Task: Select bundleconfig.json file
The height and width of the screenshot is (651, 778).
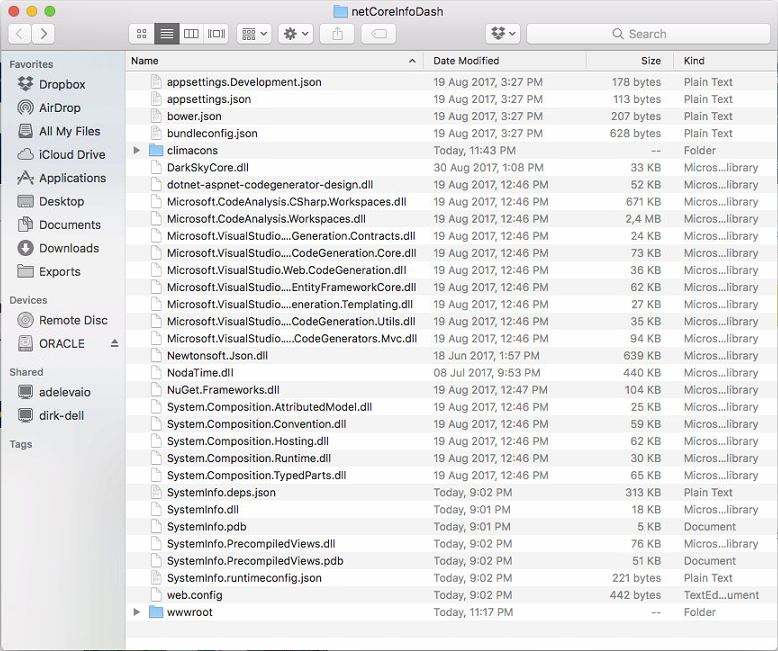Action: point(452,133)
